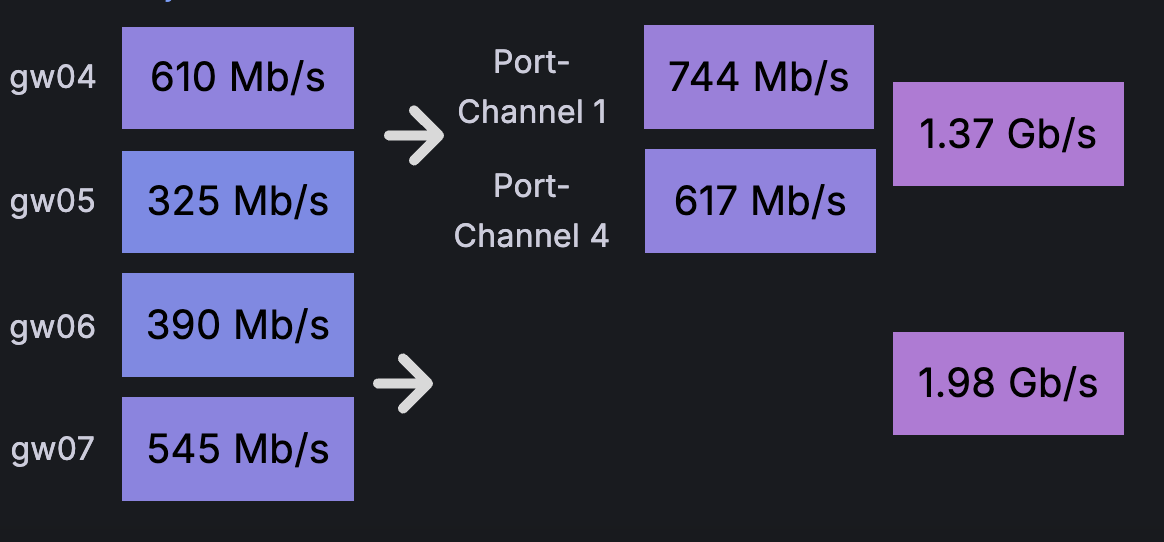Click the 617 Mb/s Port-Channel 4 value
The height and width of the screenshot is (542, 1164).
pos(760,201)
